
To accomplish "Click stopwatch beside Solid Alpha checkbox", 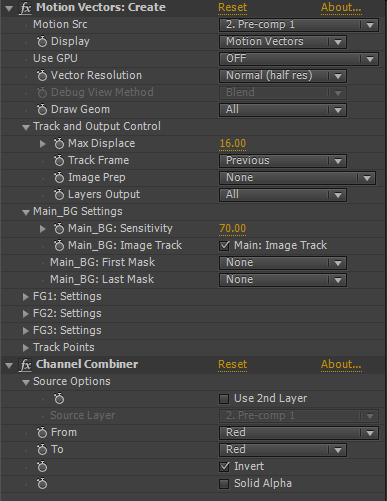I will point(42,484).
